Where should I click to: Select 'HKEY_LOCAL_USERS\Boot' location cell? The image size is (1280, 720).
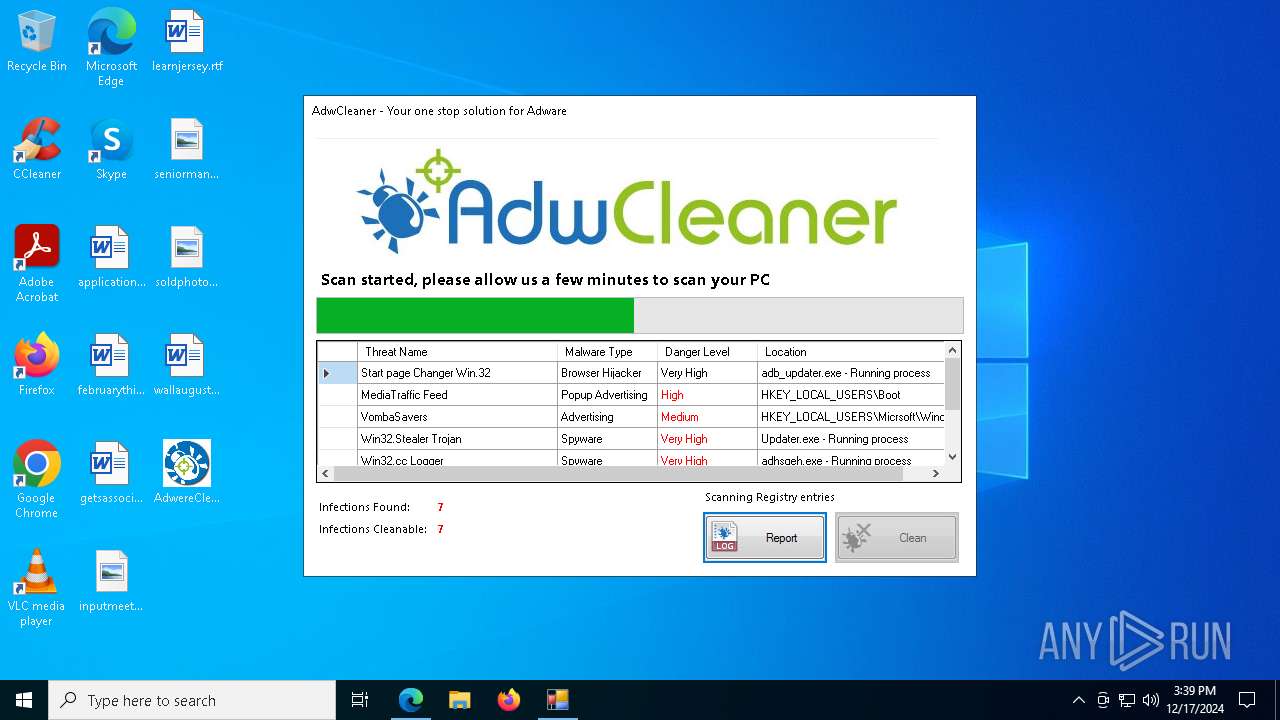(851, 395)
